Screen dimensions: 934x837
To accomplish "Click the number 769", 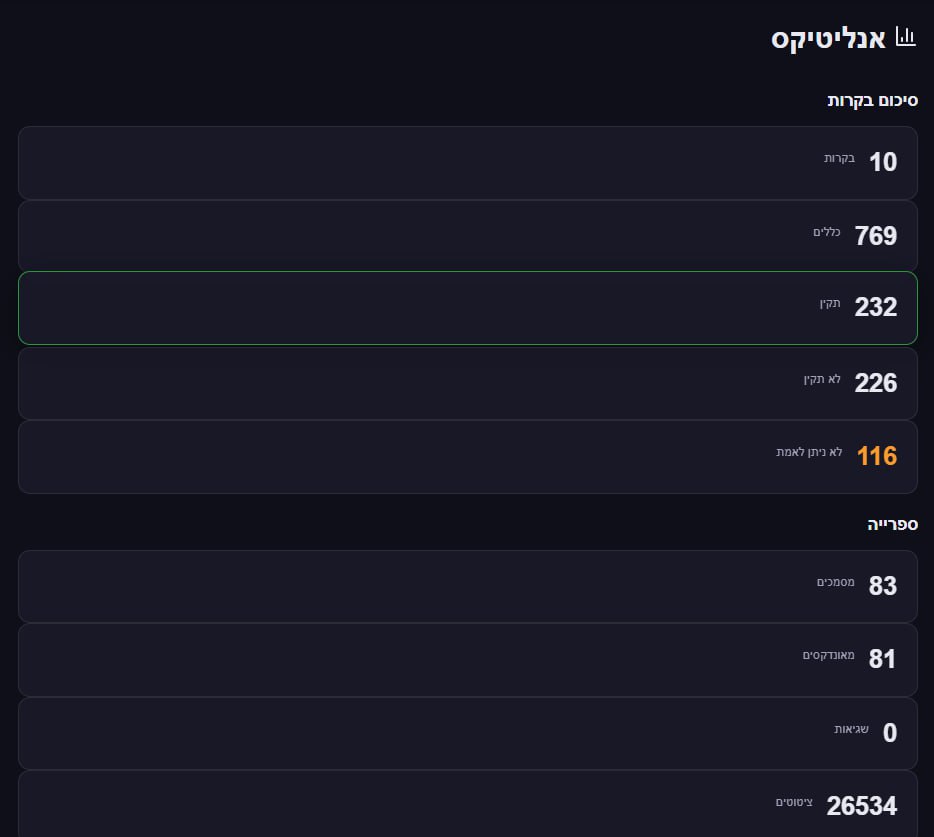I will coord(876,236).
